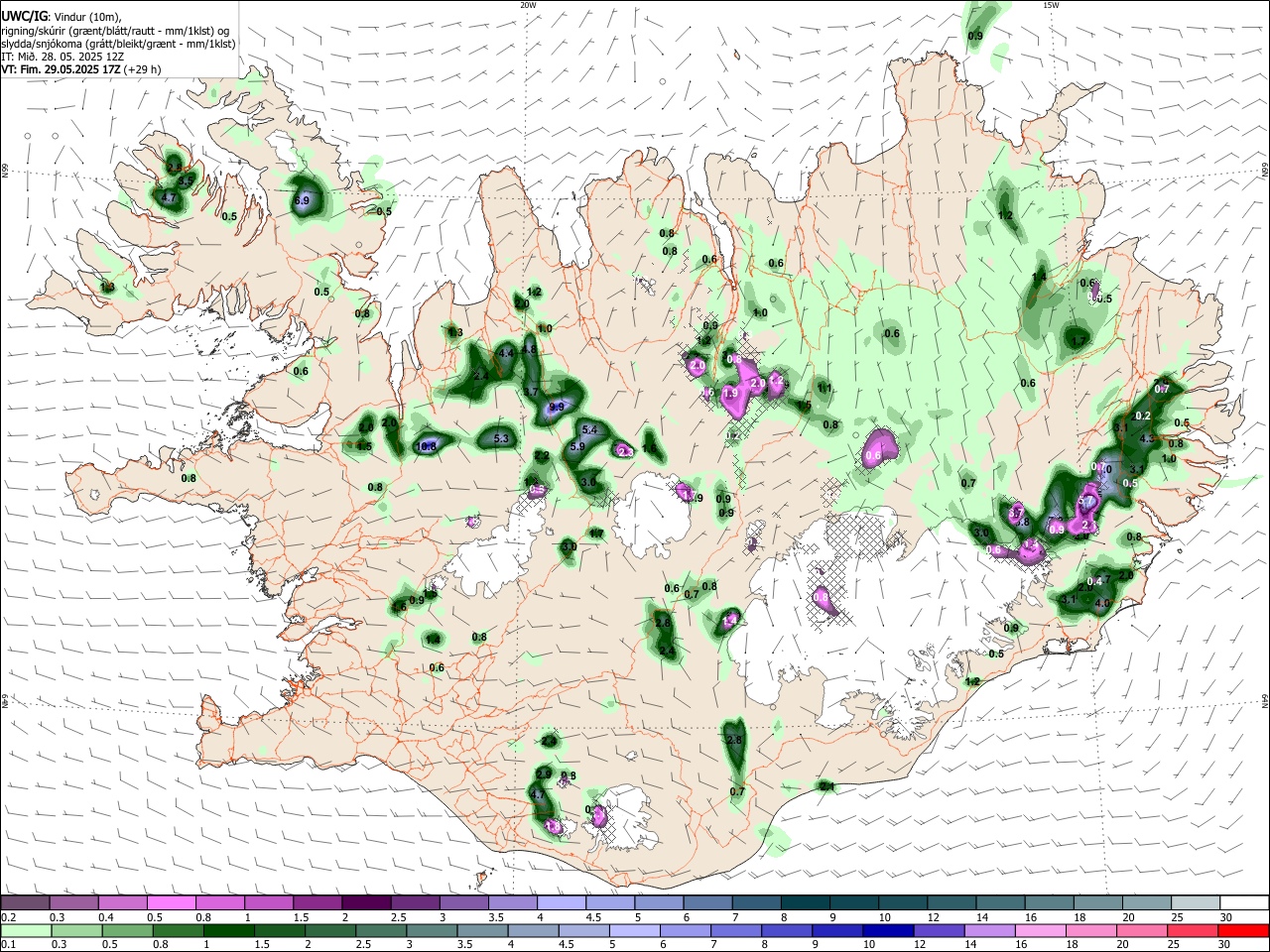Pick the dark green 1 mm rain legend swatch
The width and height of the screenshot is (1270, 952).
point(229,930)
